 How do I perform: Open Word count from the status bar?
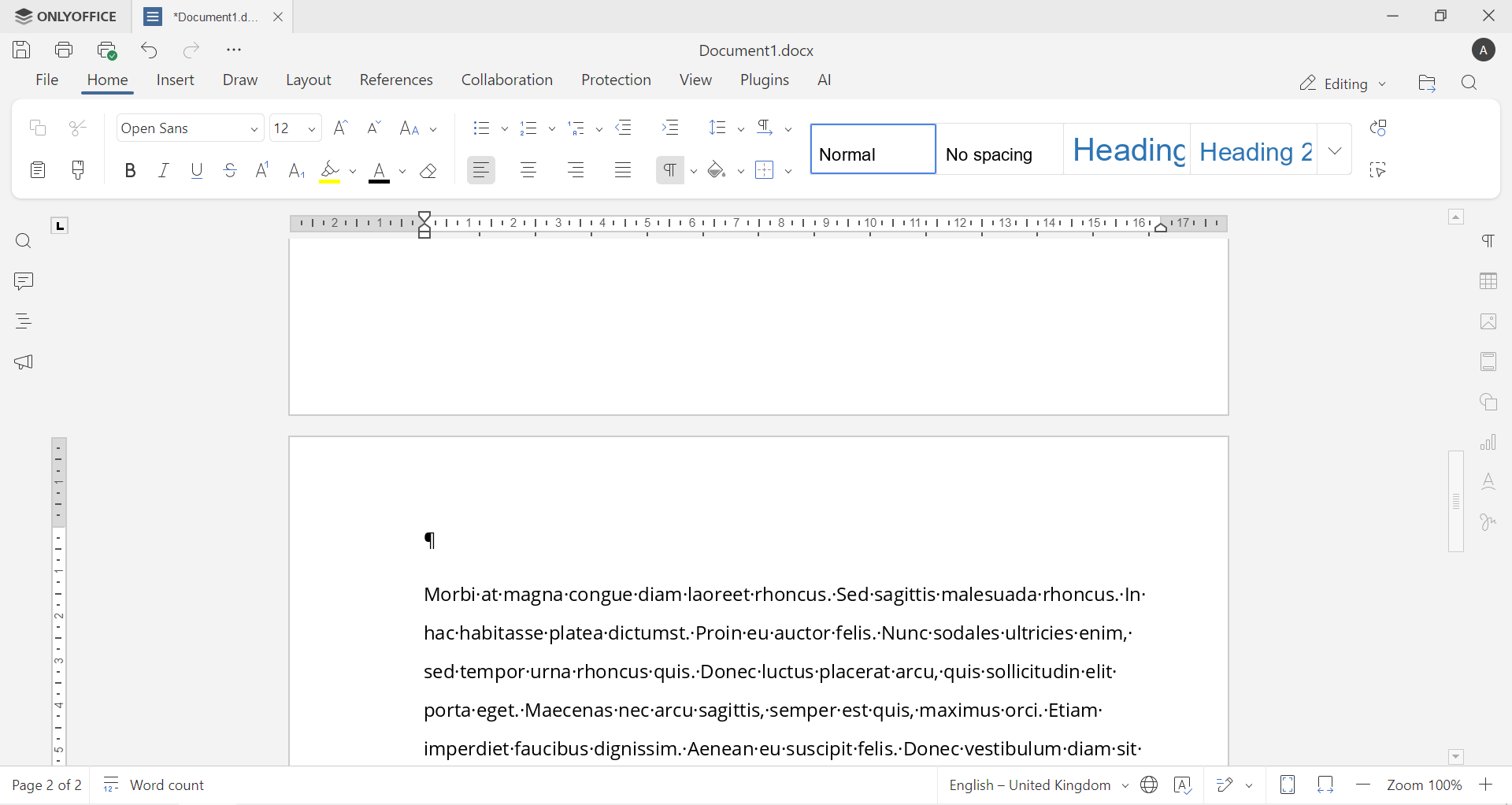[154, 785]
